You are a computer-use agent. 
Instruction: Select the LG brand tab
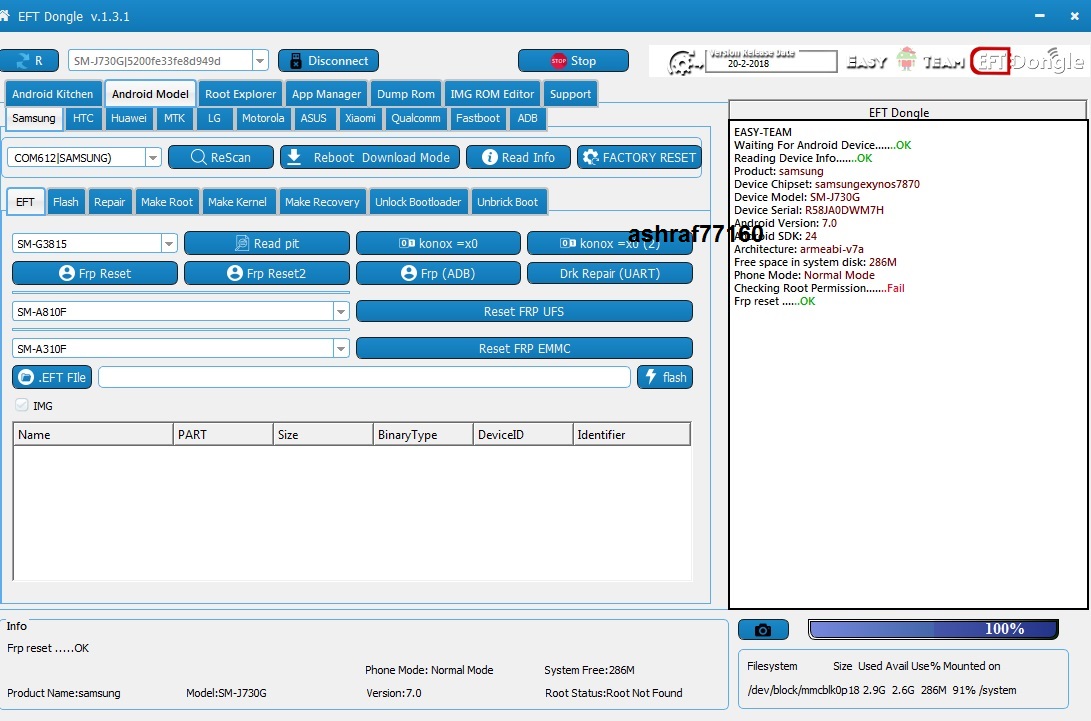pyautogui.click(x=214, y=118)
